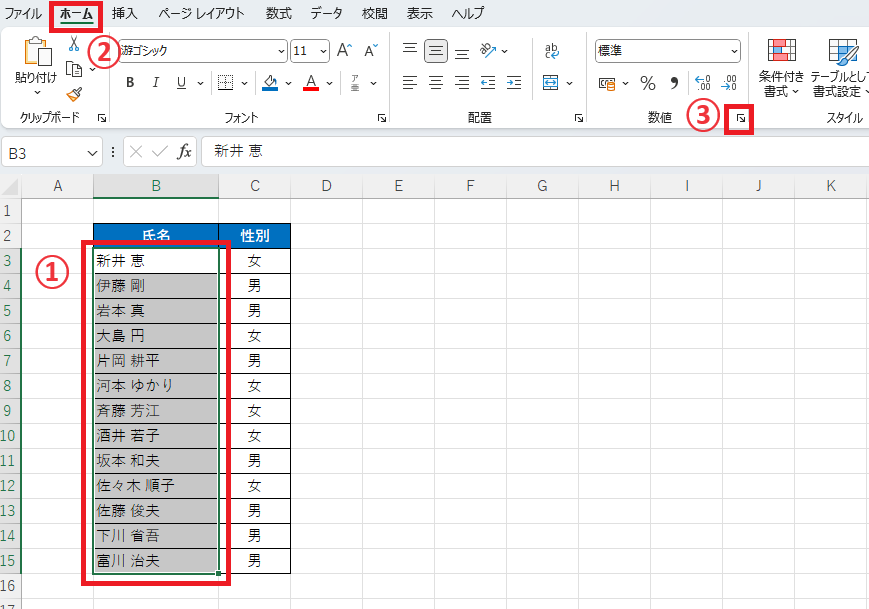Image resolution: width=869 pixels, height=609 pixels.
Task: Switch to the データ tab
Action: (x=326, y=13)
